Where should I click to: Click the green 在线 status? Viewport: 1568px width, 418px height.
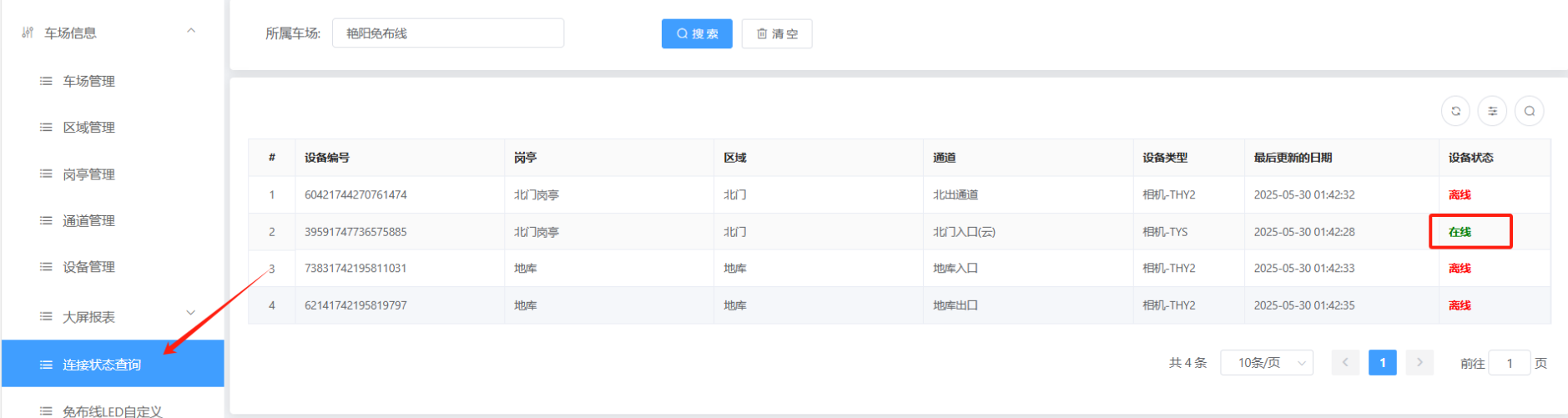[x=1460, y=232]
